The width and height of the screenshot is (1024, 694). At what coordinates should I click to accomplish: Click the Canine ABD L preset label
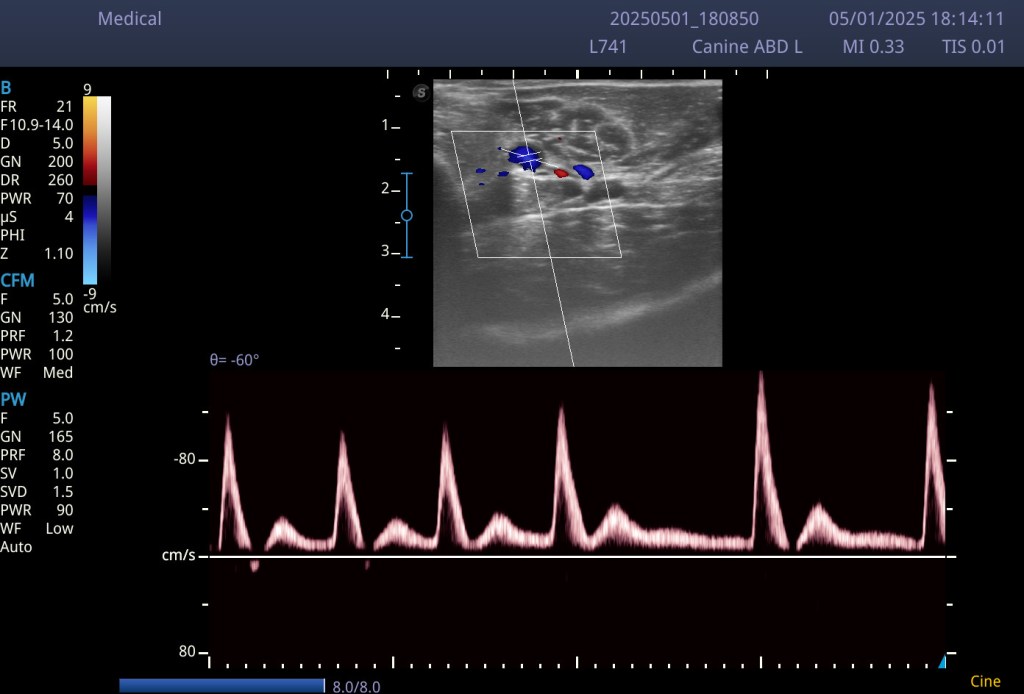(747, 47)
